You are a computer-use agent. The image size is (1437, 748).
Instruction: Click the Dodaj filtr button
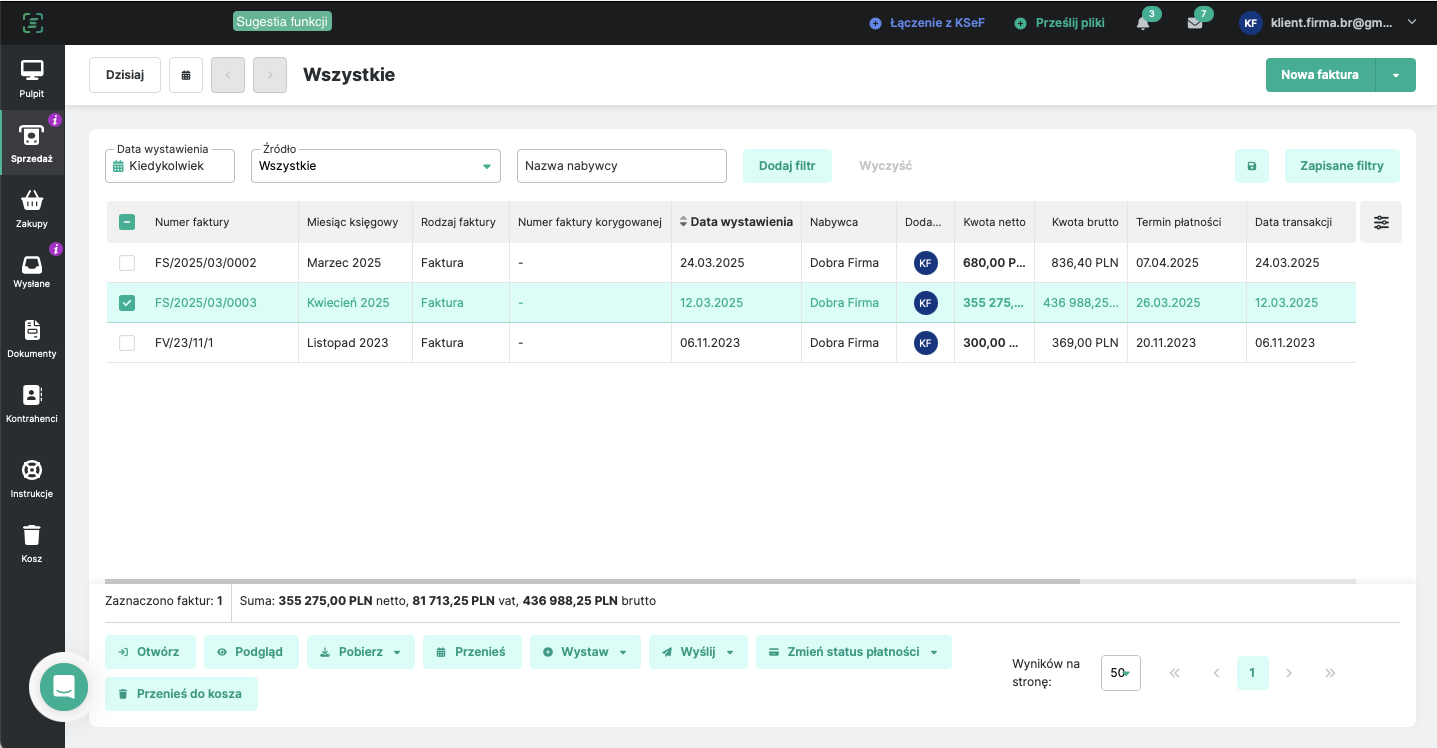[787, 166]
